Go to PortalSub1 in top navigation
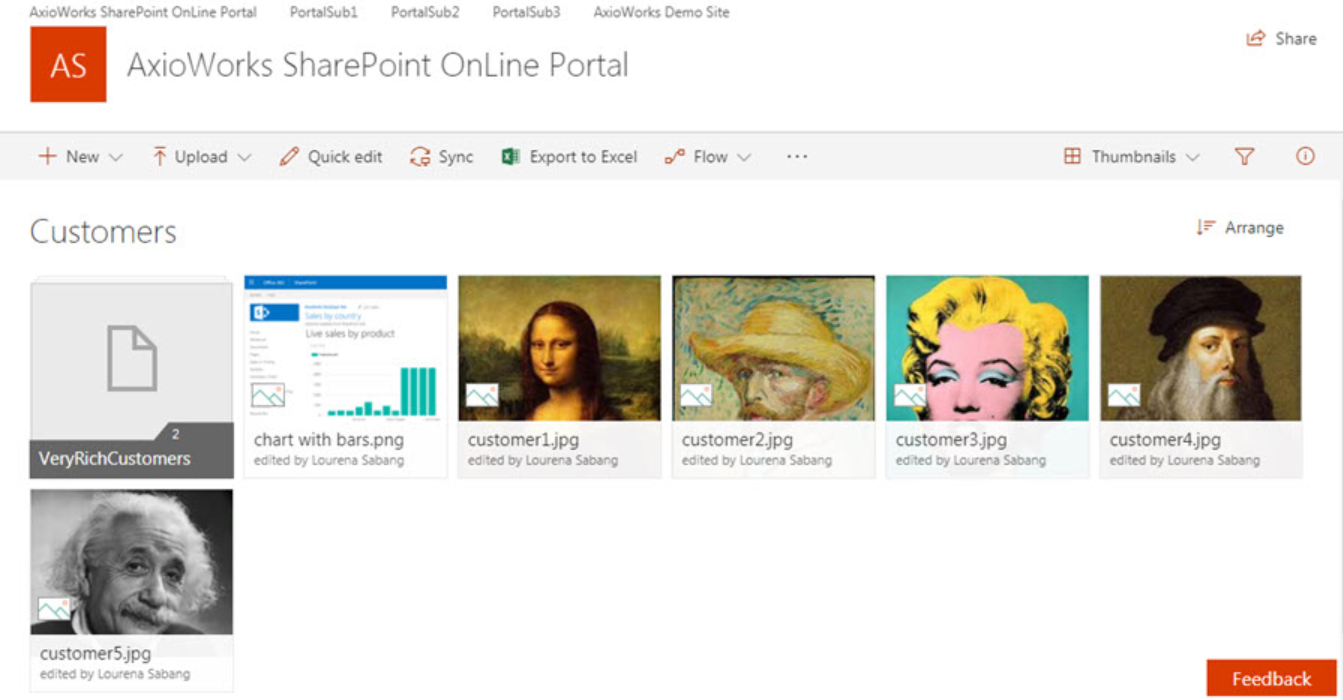Image resolution: width=1343 pixels, height=700 pixels. [324, 13]
